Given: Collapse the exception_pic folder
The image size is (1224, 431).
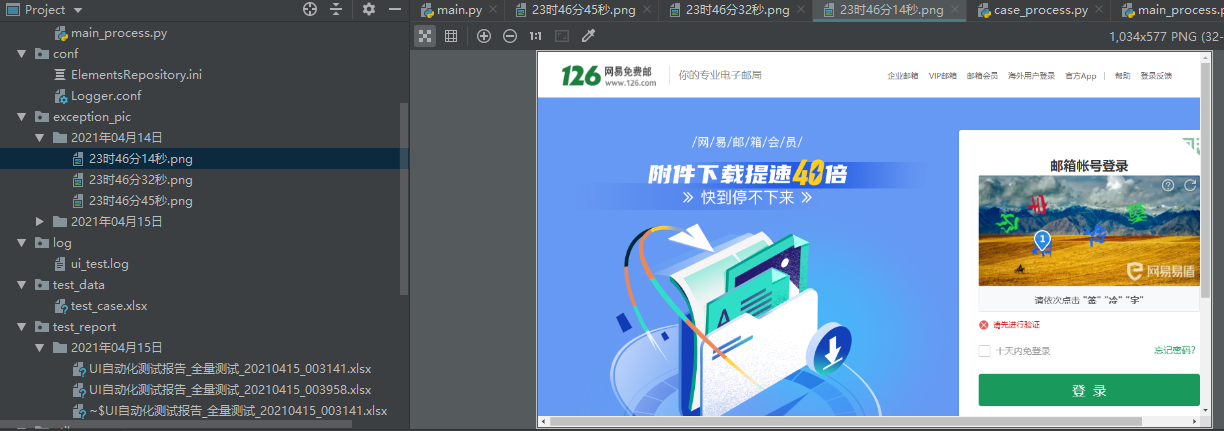Looking at the screenshot, I should click(x=22, y=117).
